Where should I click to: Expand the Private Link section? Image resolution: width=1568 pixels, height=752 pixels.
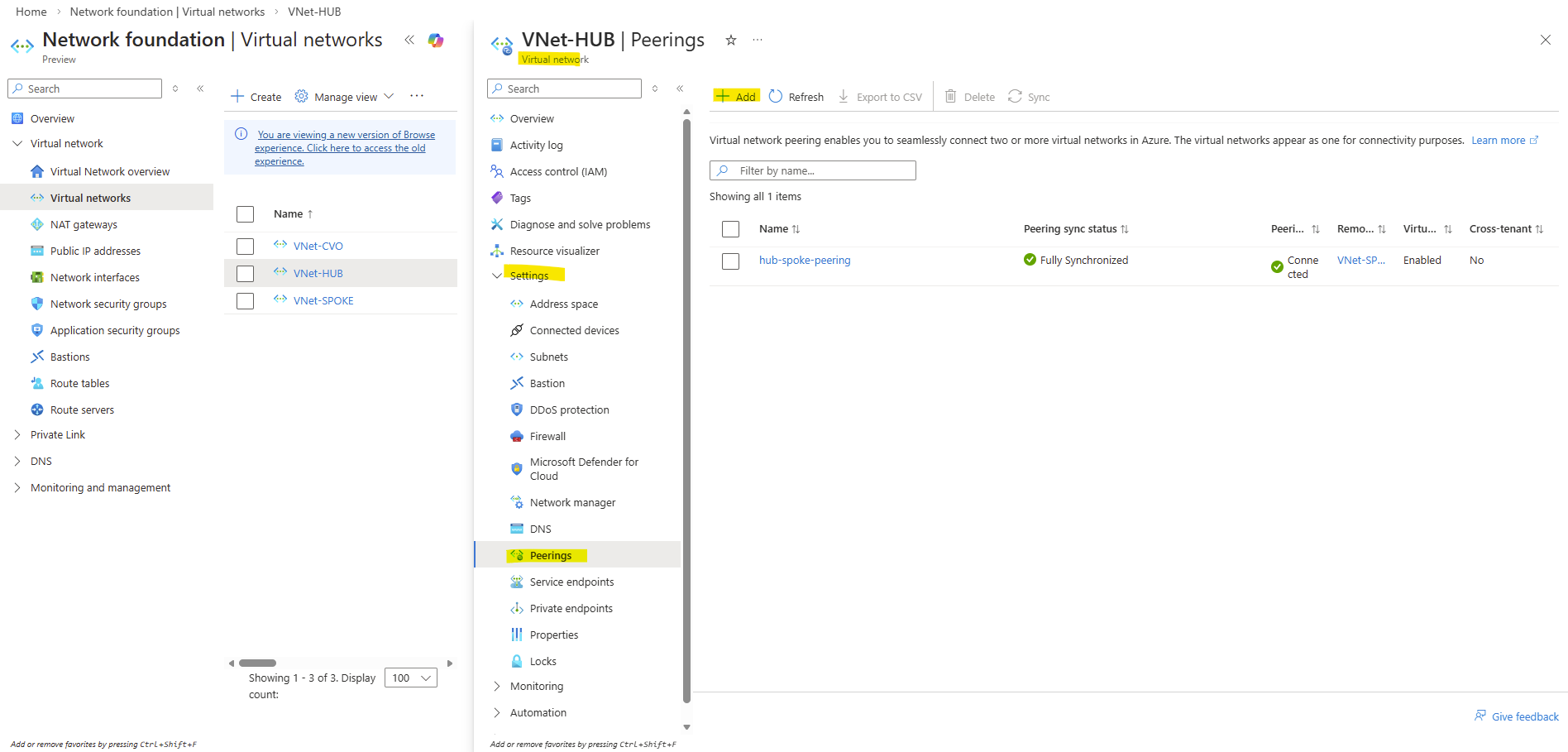click(17, 434)
